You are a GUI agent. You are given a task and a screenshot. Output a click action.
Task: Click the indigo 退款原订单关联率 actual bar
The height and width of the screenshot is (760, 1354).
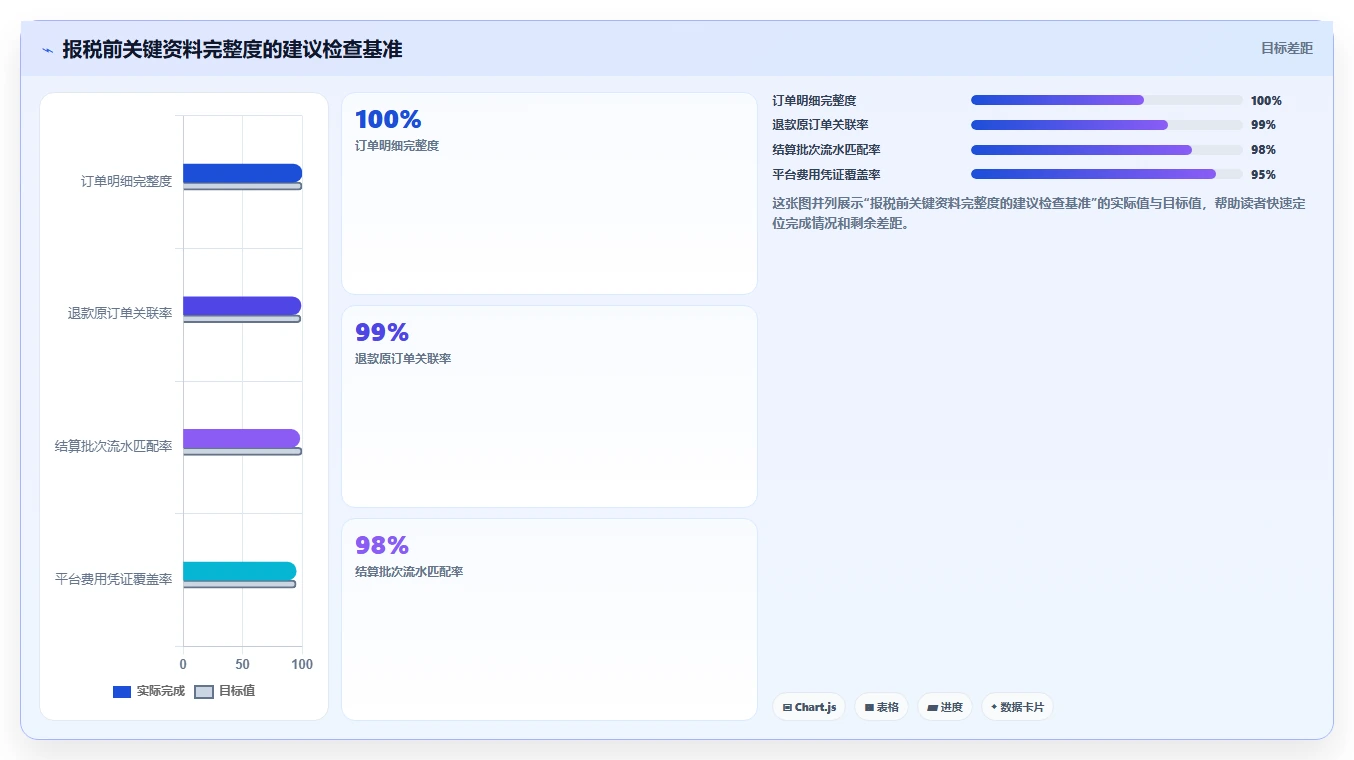(x=242, y=306)
